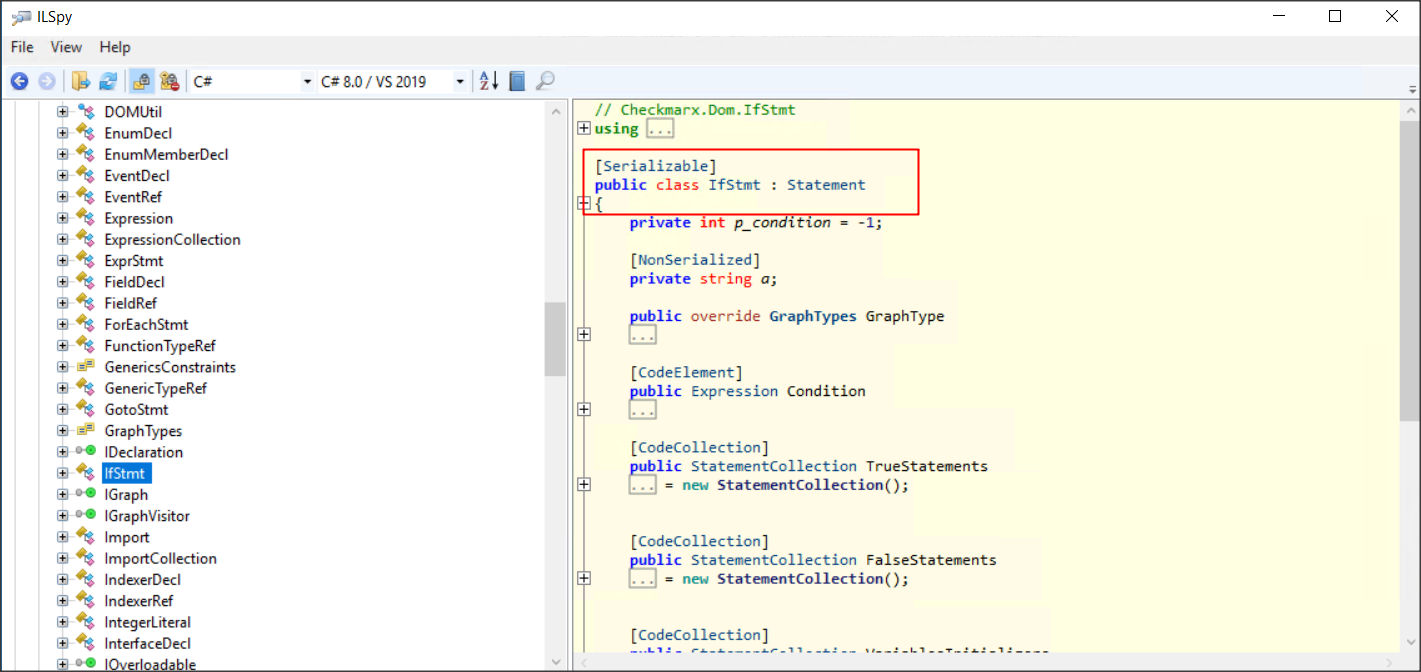Viewport: 1421px width, 672px height.
Task: Open the File menu
Action: (21, 47)
